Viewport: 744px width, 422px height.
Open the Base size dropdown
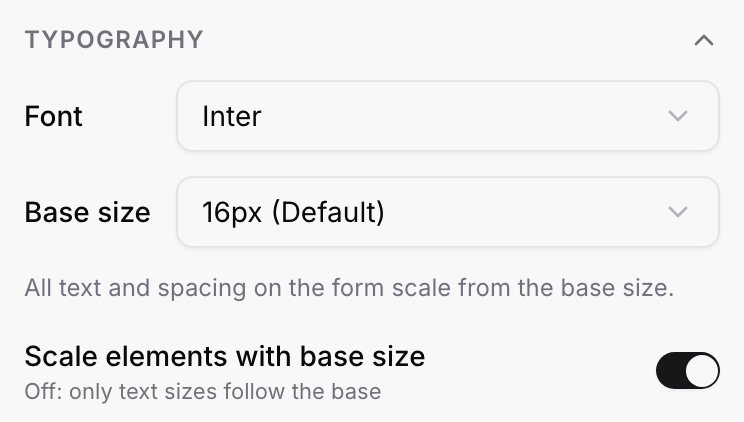(448, 212)
